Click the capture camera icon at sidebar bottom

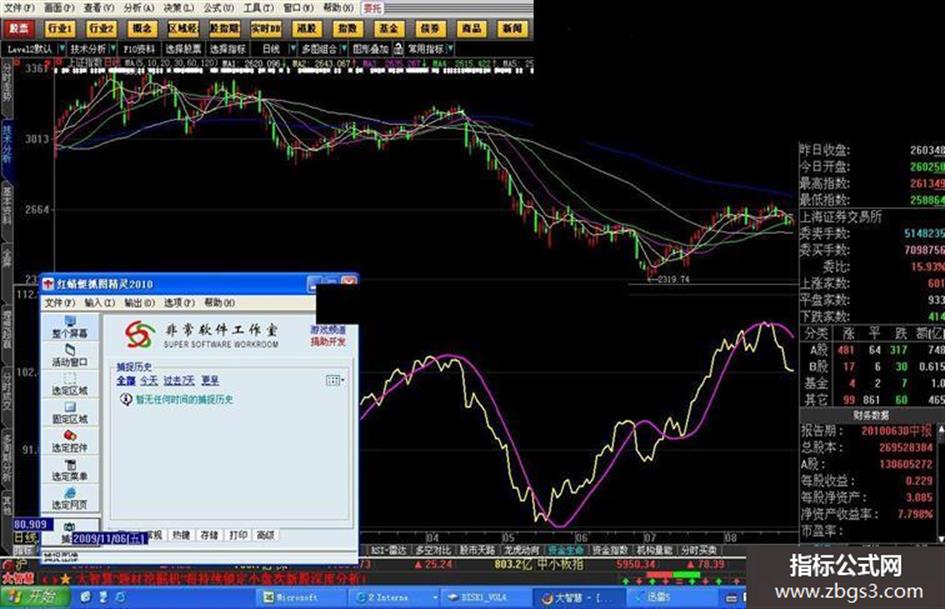[x=69, y=527]
